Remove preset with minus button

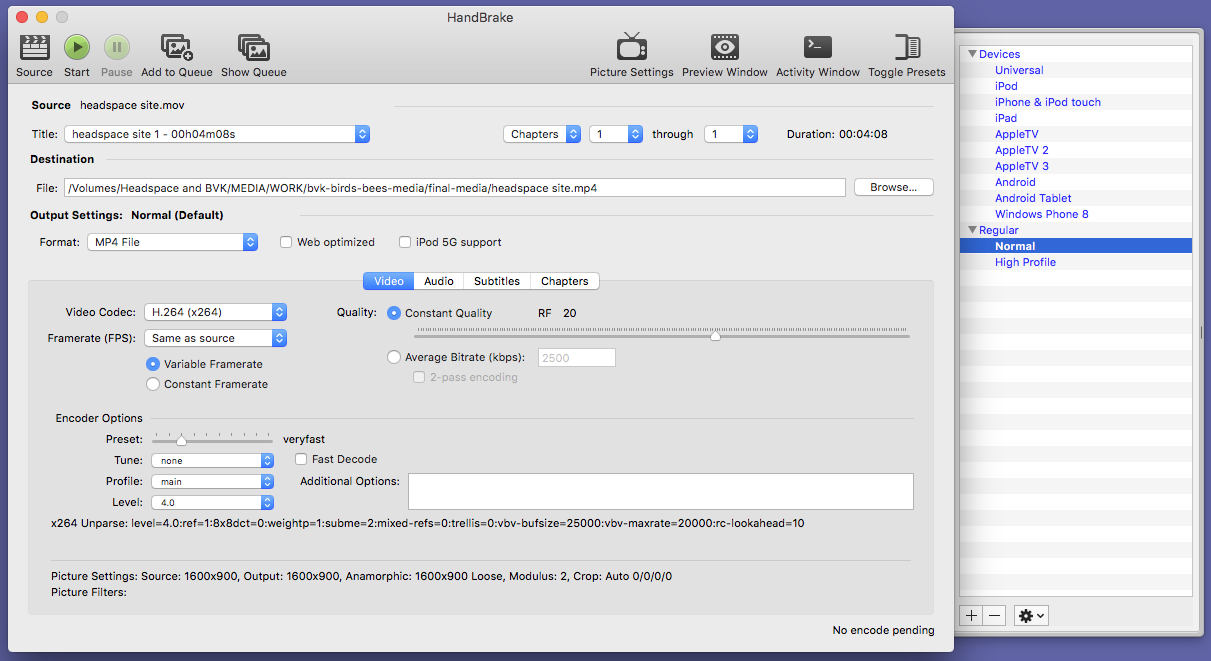click(994, 616)
